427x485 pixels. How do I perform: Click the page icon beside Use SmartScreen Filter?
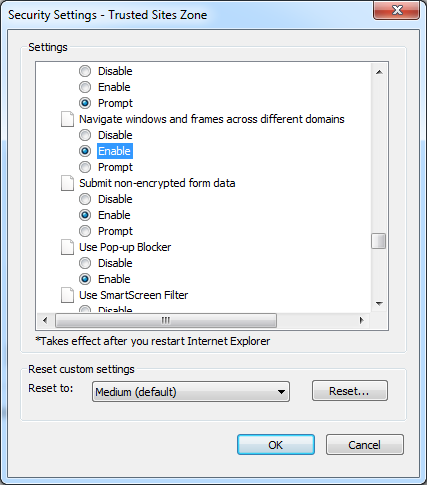(x=67, y=295)
